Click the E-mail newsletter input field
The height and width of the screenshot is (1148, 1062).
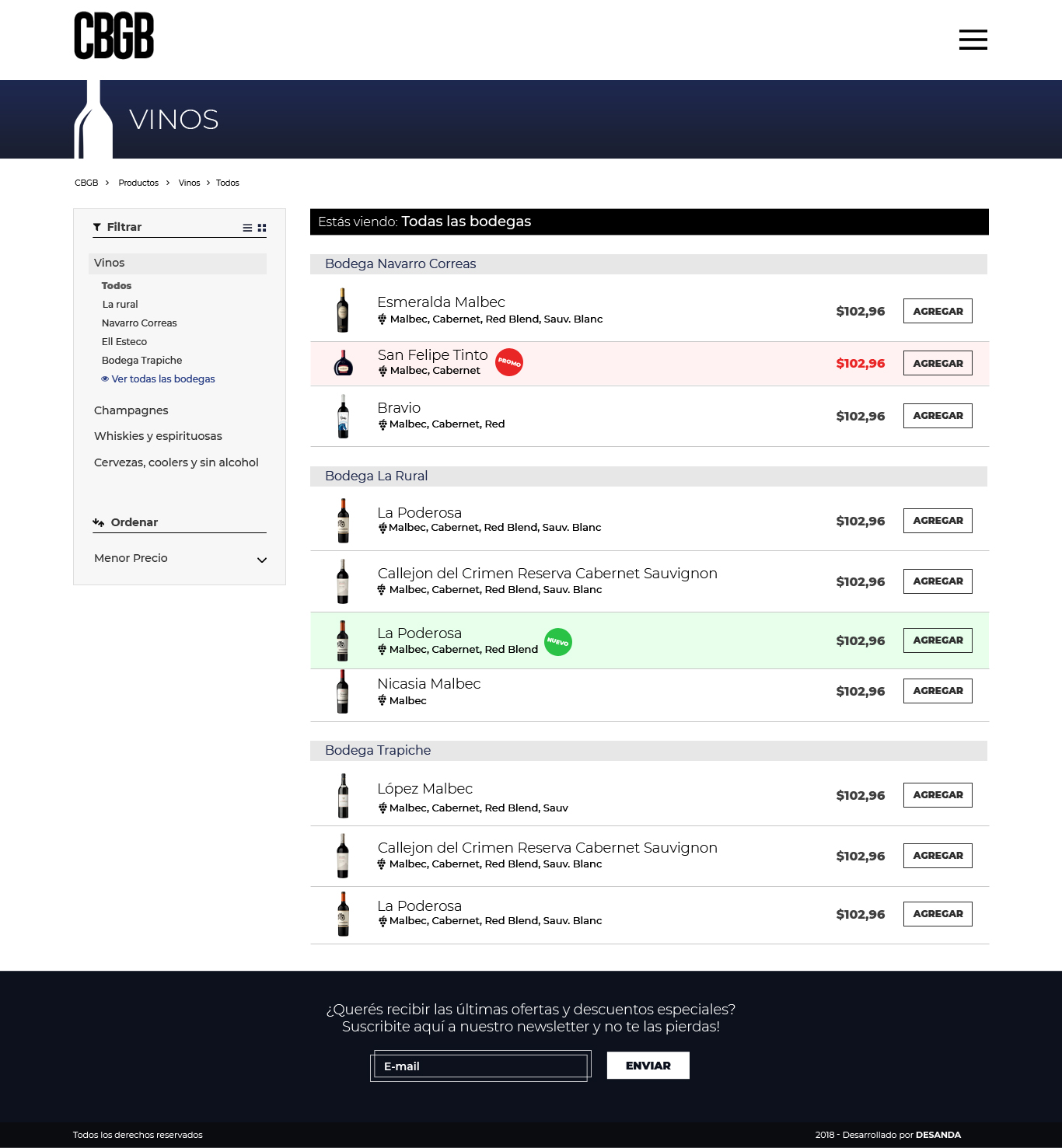click(x=480, y=1066)
